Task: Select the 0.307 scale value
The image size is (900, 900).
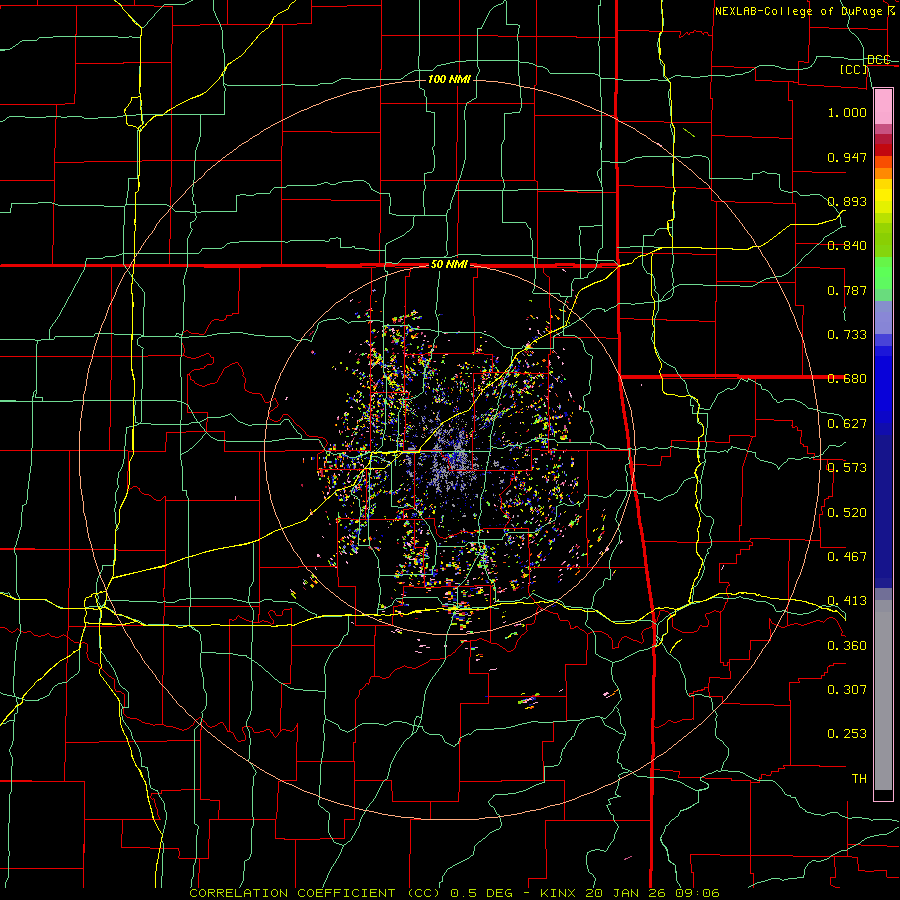Action: click(x=847, y=690)
